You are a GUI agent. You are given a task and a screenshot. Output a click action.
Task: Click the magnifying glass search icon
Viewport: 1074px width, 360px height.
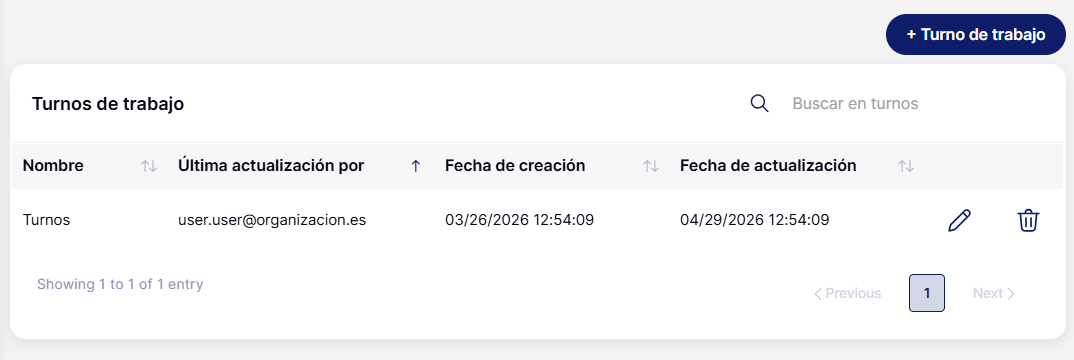pos(760,104)
